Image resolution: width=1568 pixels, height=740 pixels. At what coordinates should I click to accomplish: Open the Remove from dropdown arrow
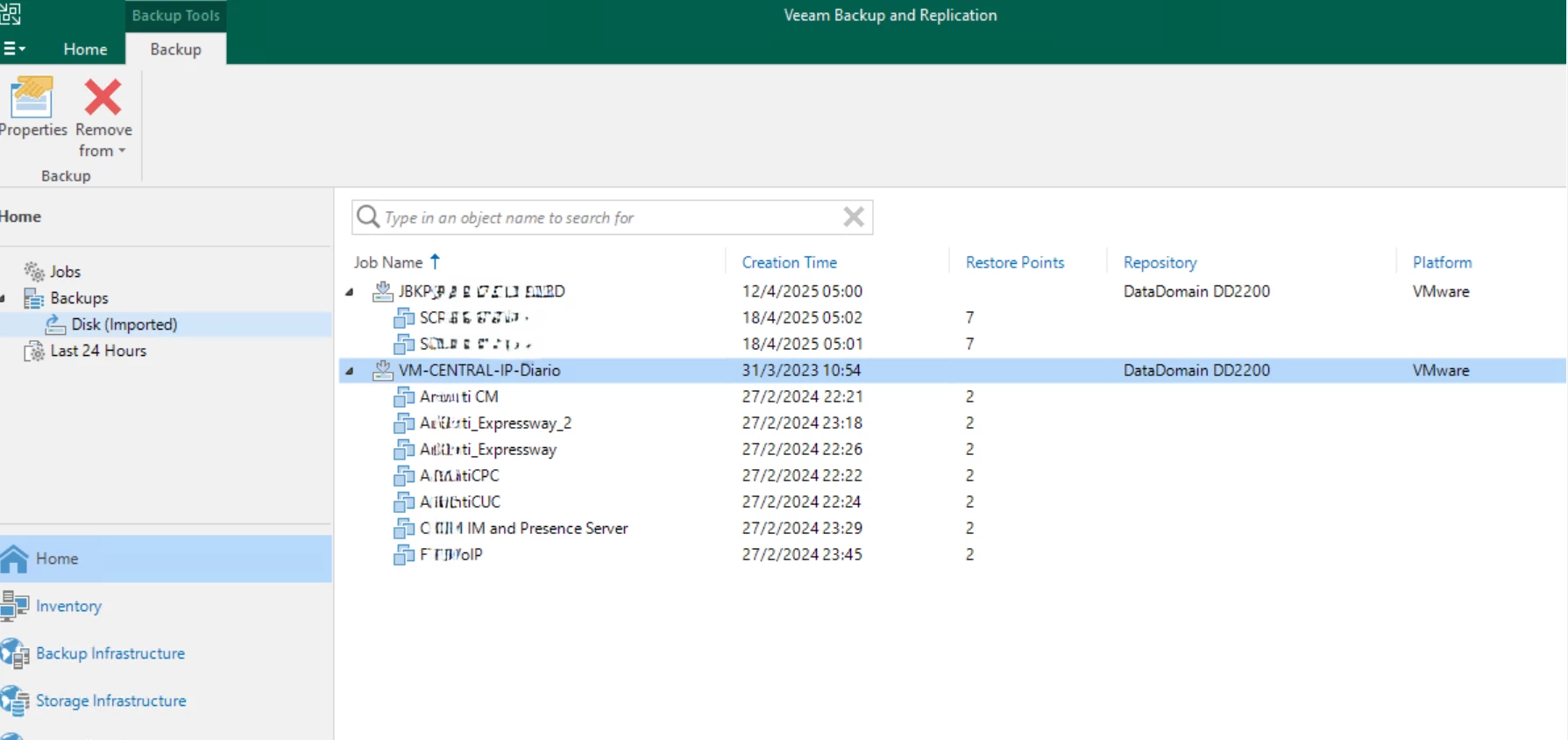[x=122, y=151]
